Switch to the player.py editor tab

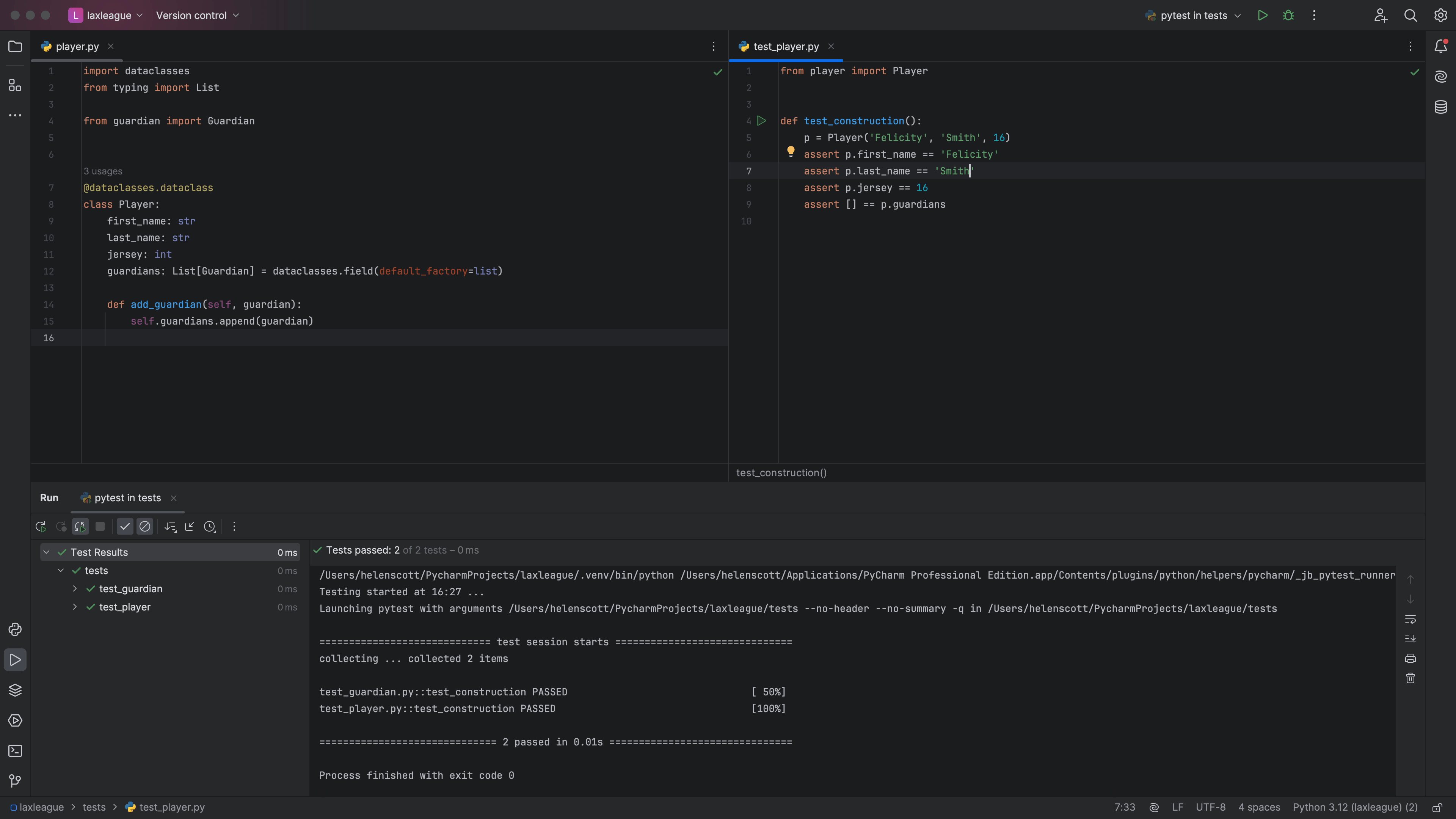click(77, 47)
